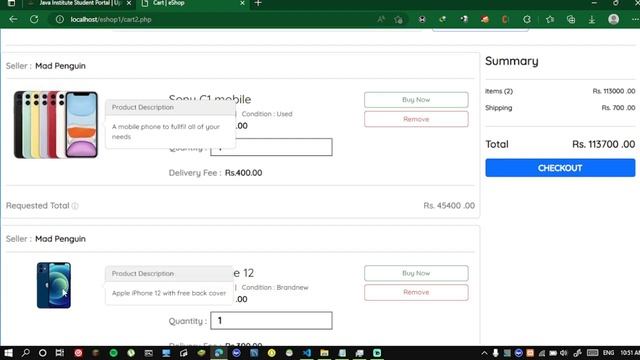Click the Sony C1 mobile quantity field
This screenshot has width=640, height=360.
pyautogui.click(x=271, y=147)
